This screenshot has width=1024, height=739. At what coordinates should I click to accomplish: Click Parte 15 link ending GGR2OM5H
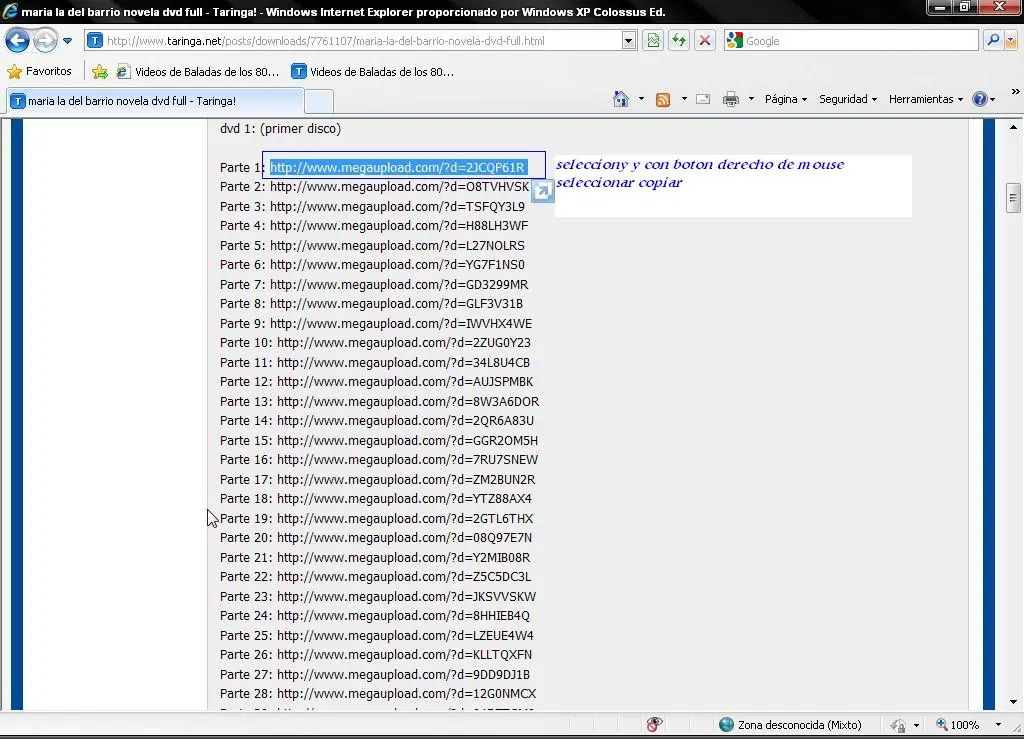click(x=408, y=441)
